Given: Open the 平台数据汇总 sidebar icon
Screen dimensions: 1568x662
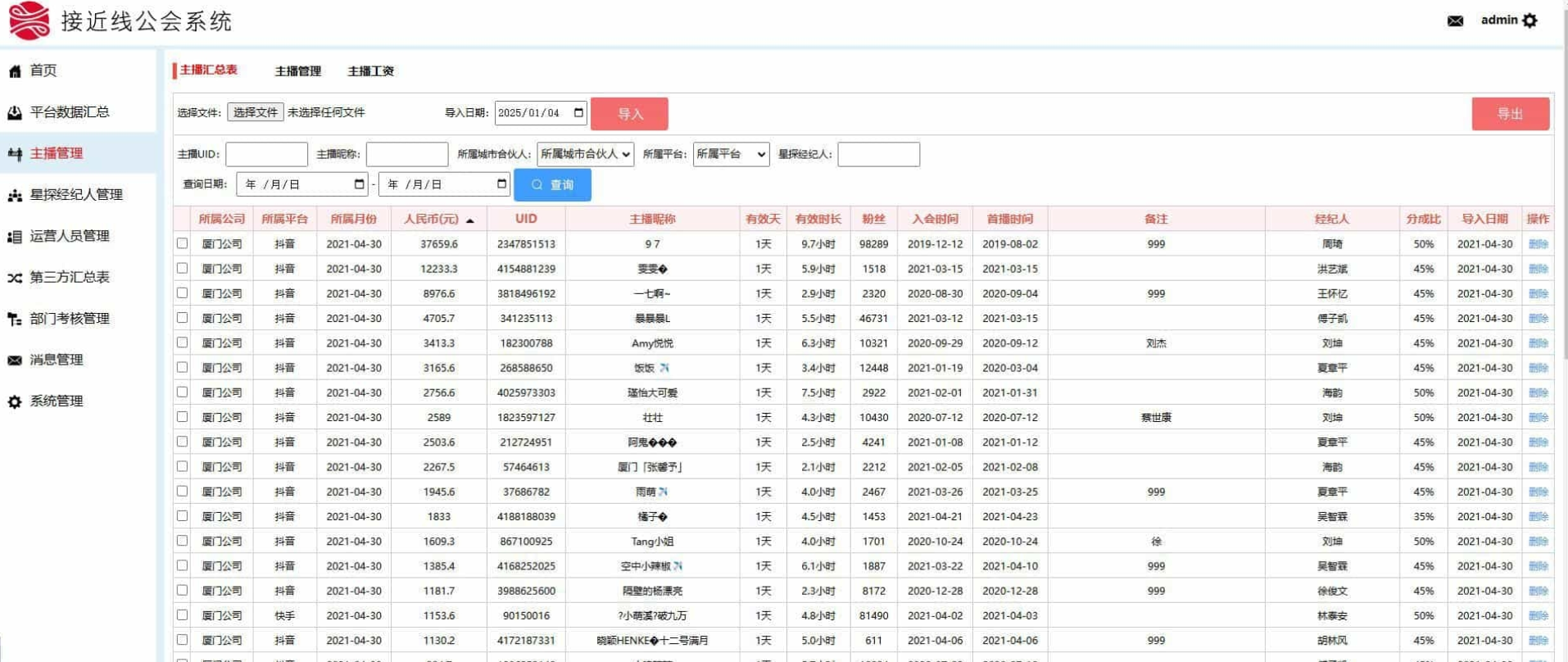Looking at the screenshot, I should (x=15, y=112).
